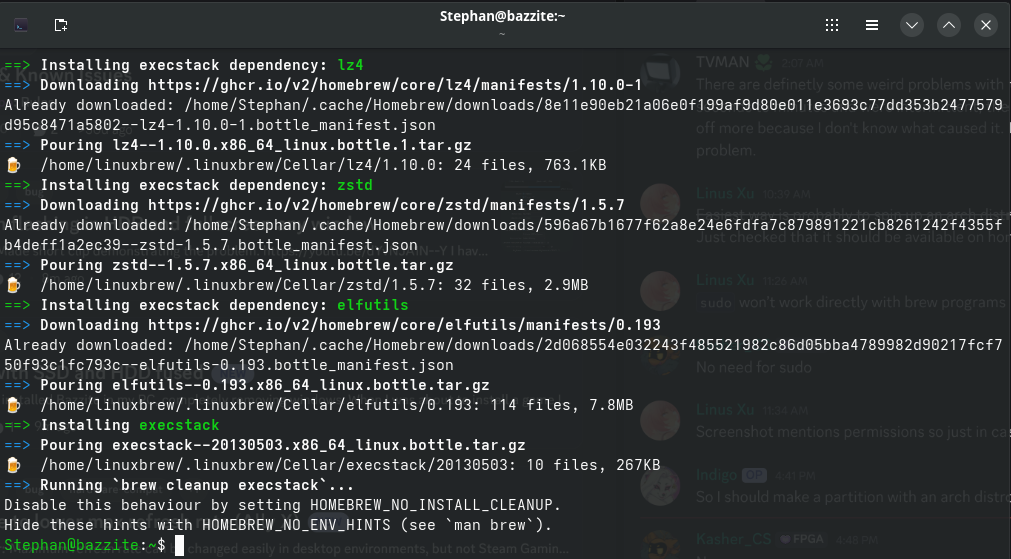
Task: Click the beer mug beside zstd Cellar line
Action: (13, 285)
